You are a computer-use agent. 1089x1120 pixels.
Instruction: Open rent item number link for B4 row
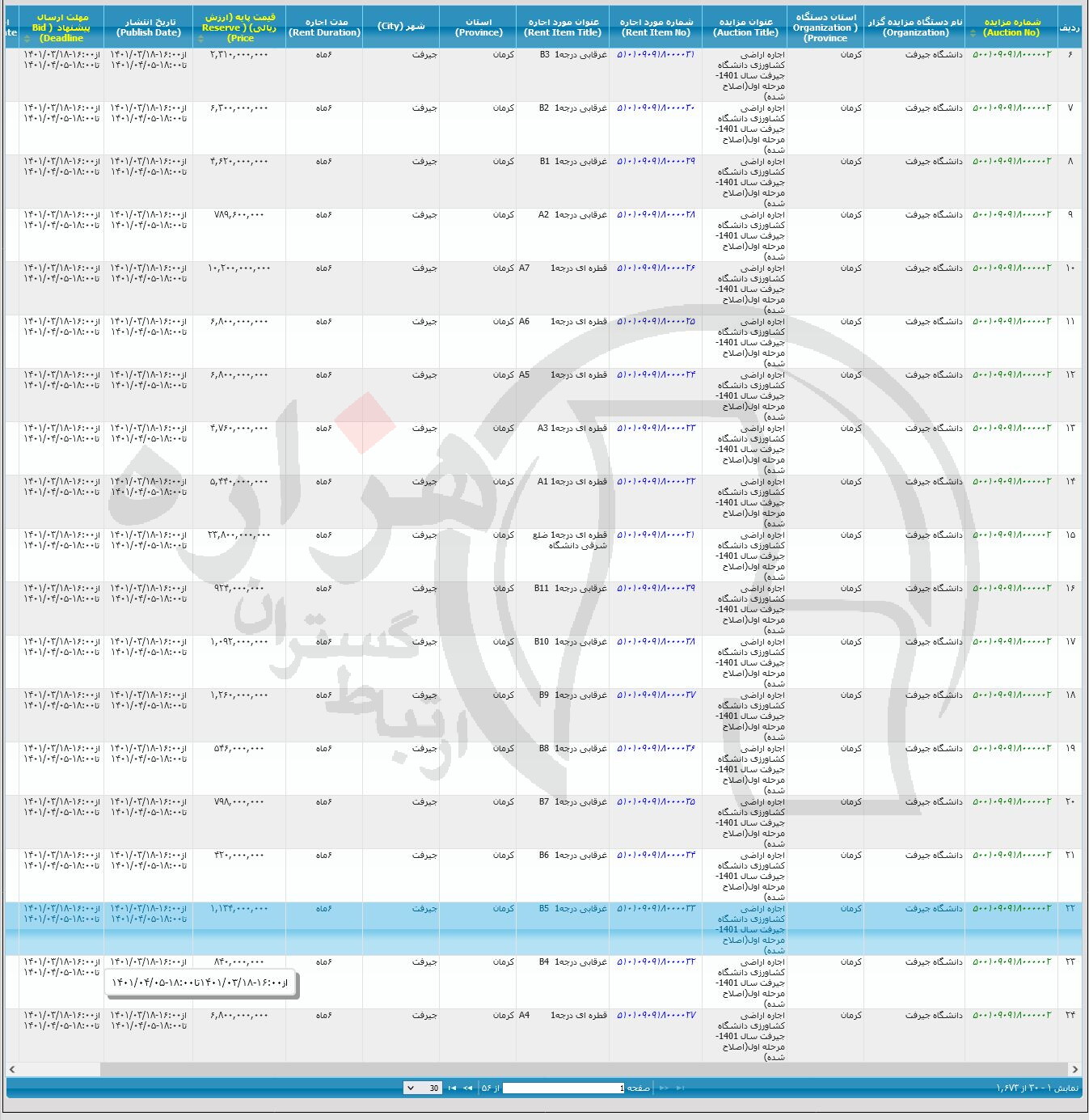[x=656, y=962]
